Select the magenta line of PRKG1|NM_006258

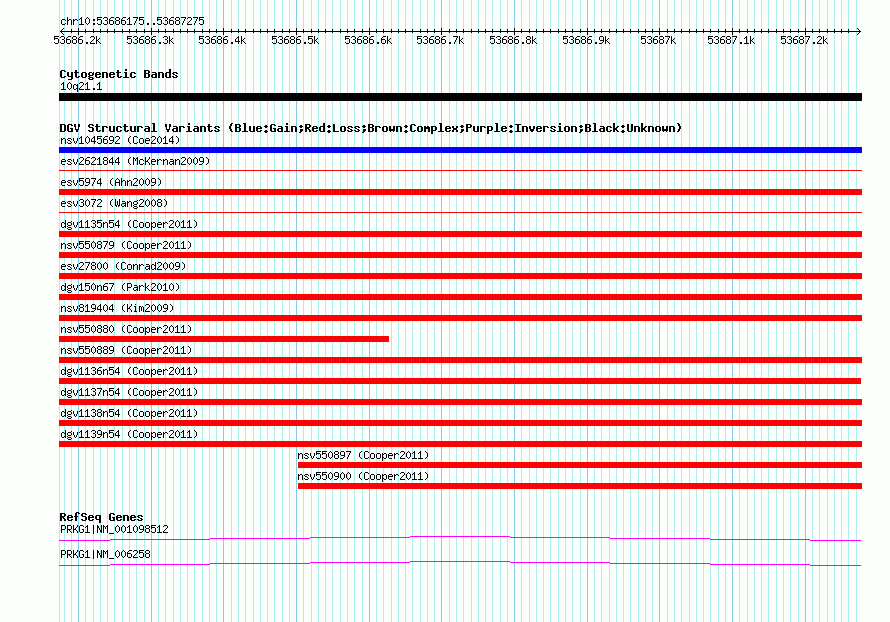460,563
